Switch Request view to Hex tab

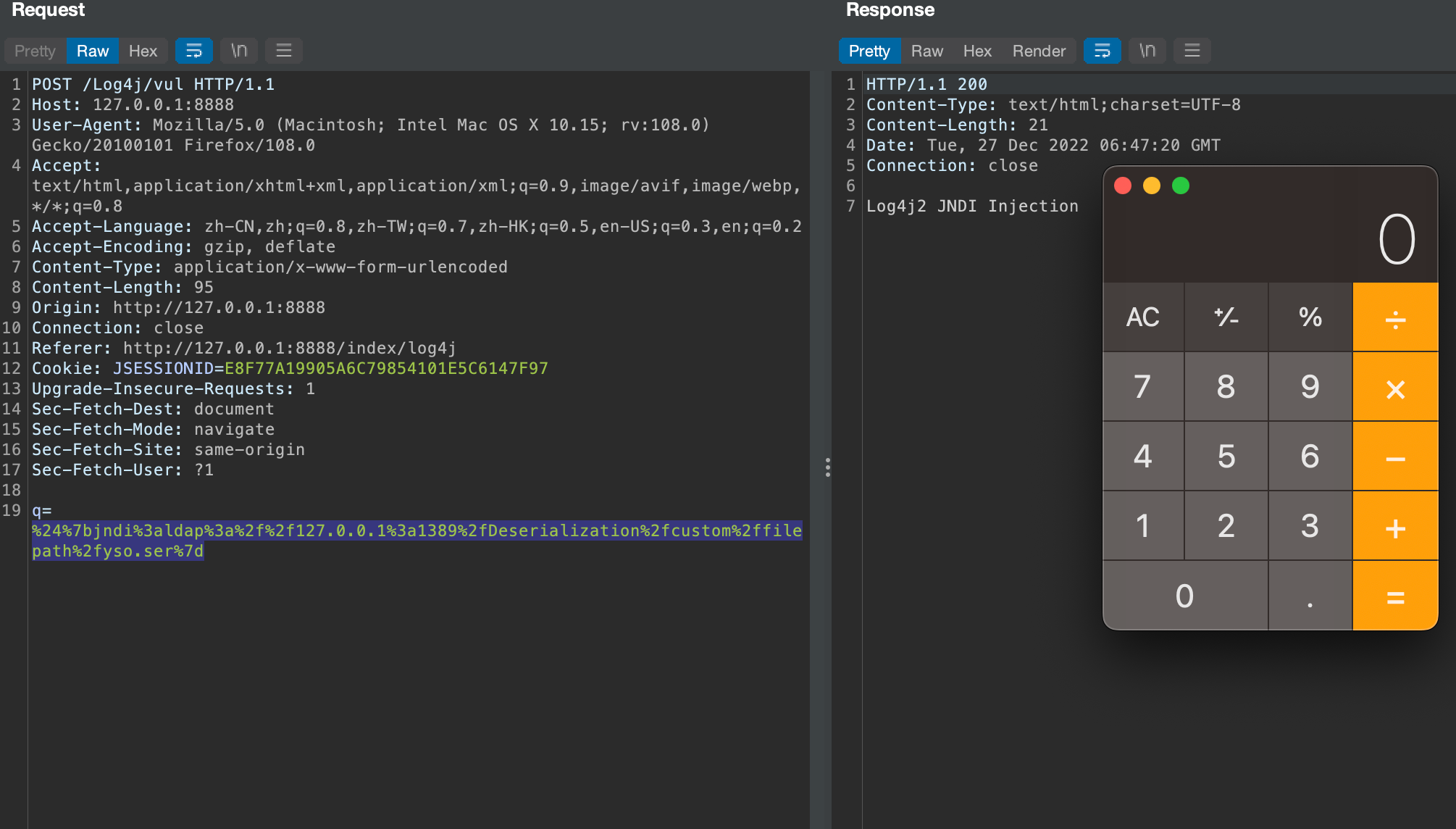pyautogui.click(x=143, y=51)
